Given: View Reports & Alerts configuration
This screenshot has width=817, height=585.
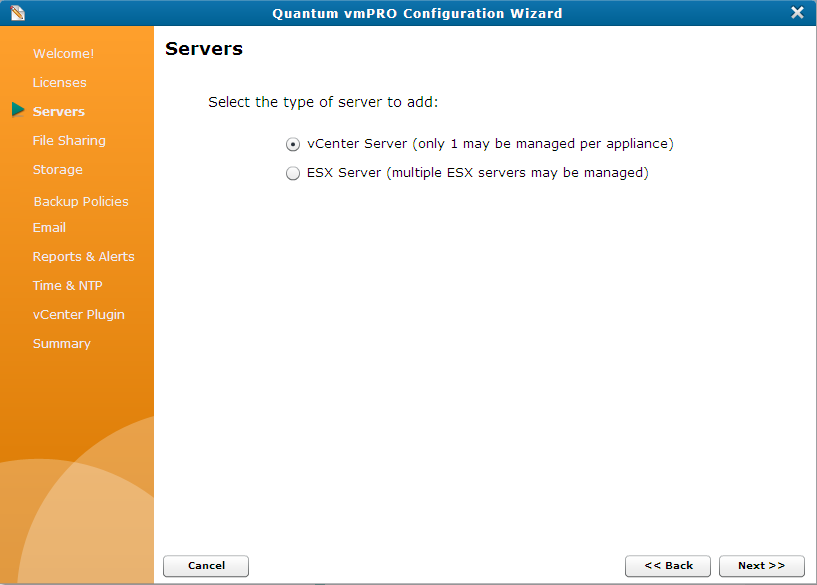Looking at the screenshot, I should coord(84,256).
